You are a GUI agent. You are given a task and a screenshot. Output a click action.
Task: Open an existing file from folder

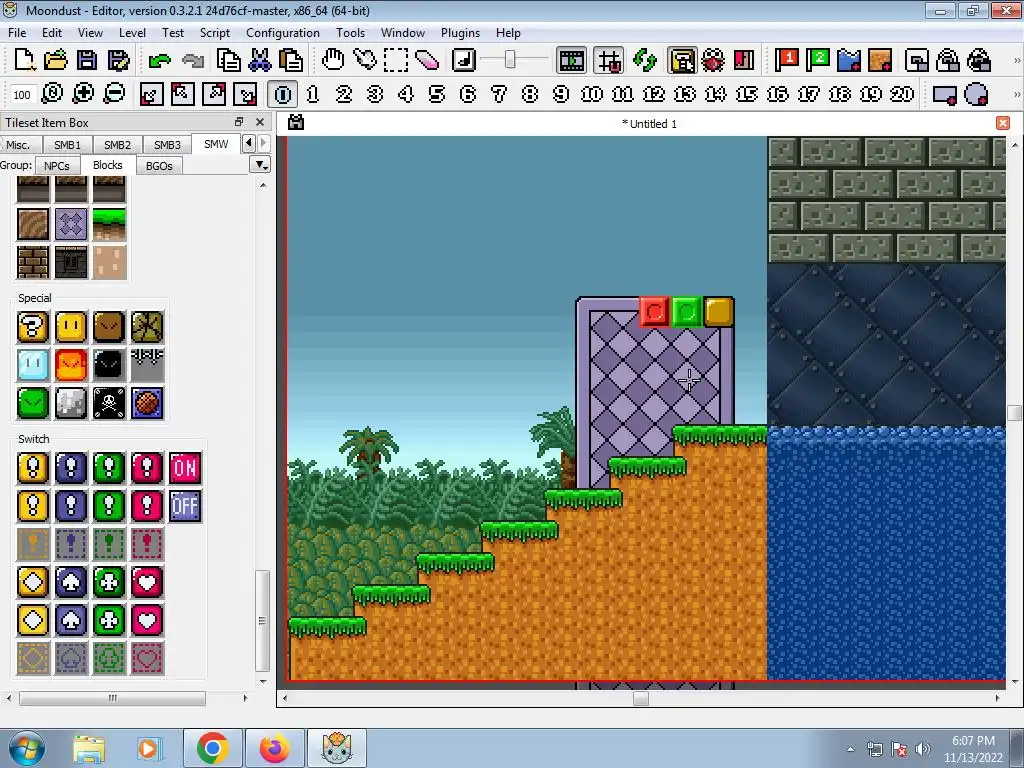[56, 60]
